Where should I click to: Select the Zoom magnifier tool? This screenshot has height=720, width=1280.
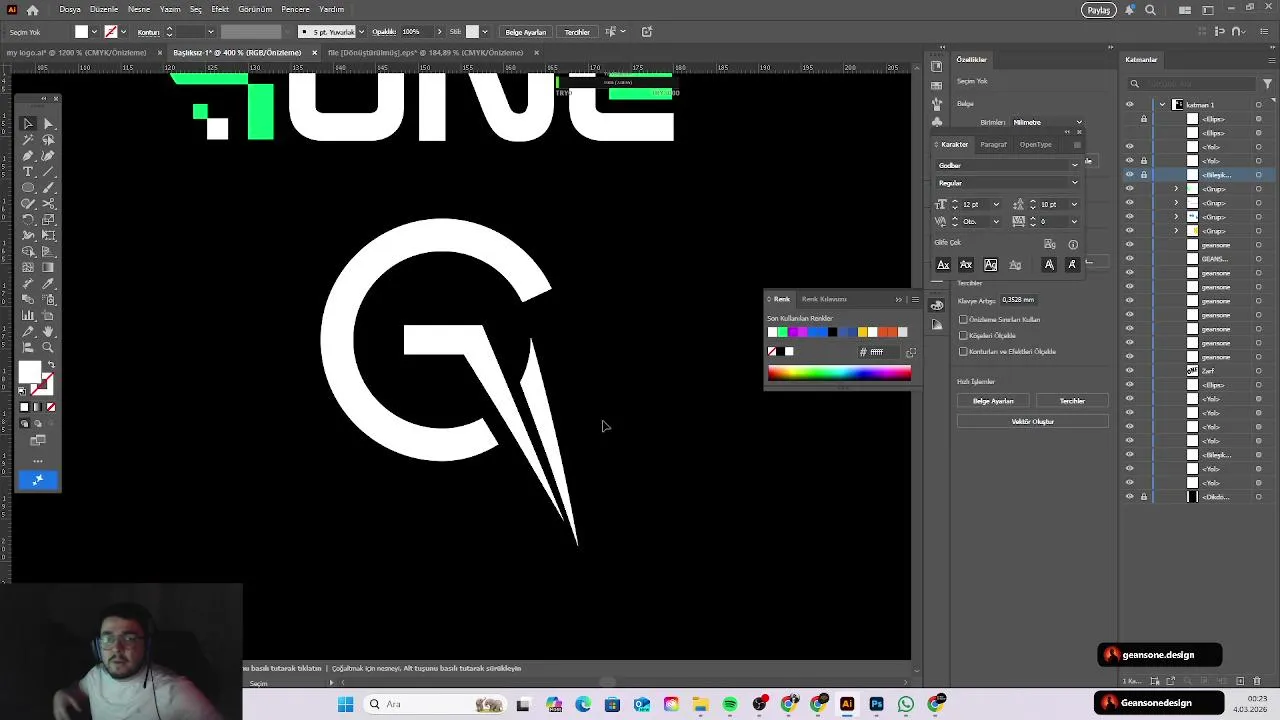tap(48, 347)
